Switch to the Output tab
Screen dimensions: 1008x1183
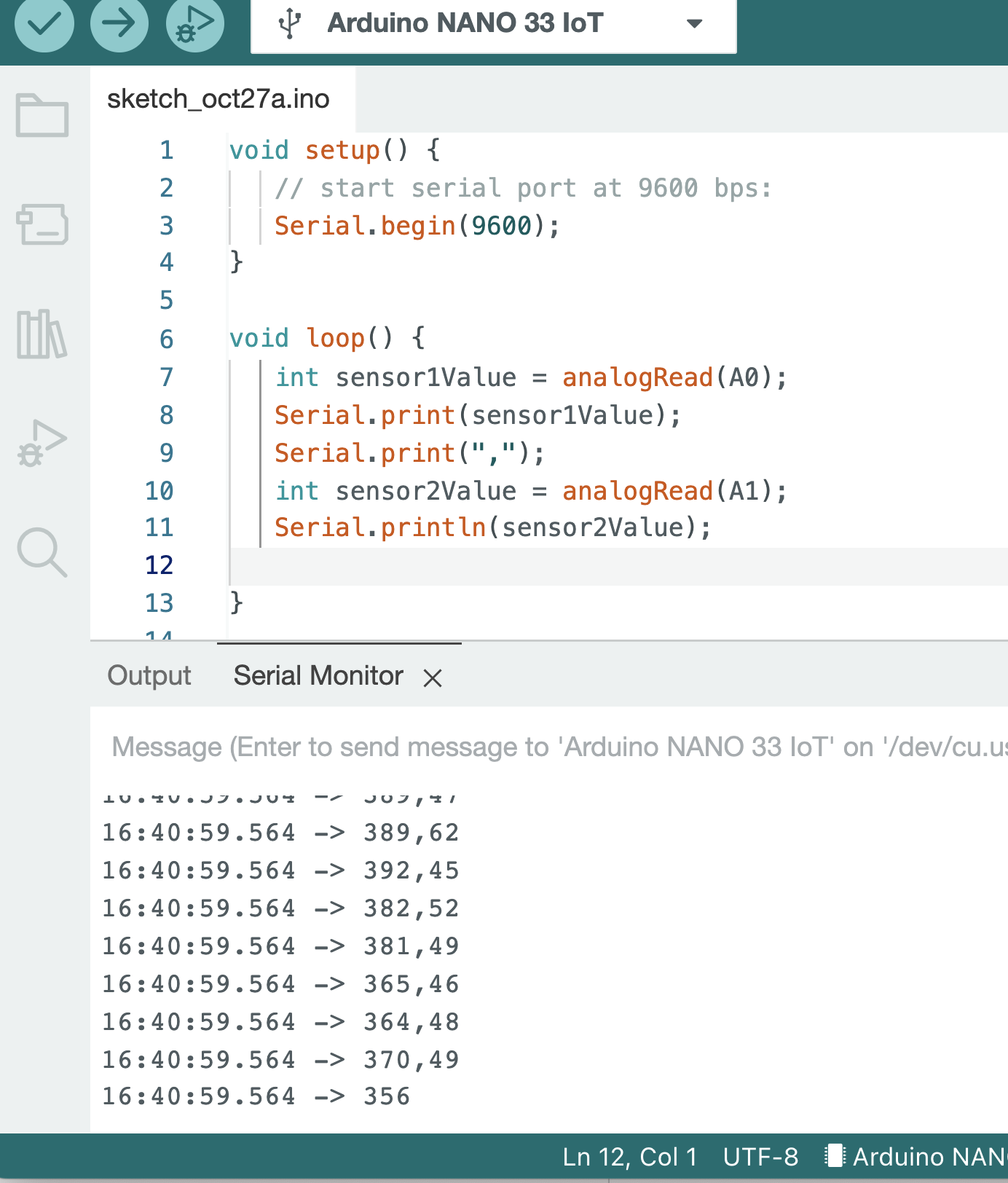(x=149, y=676)
